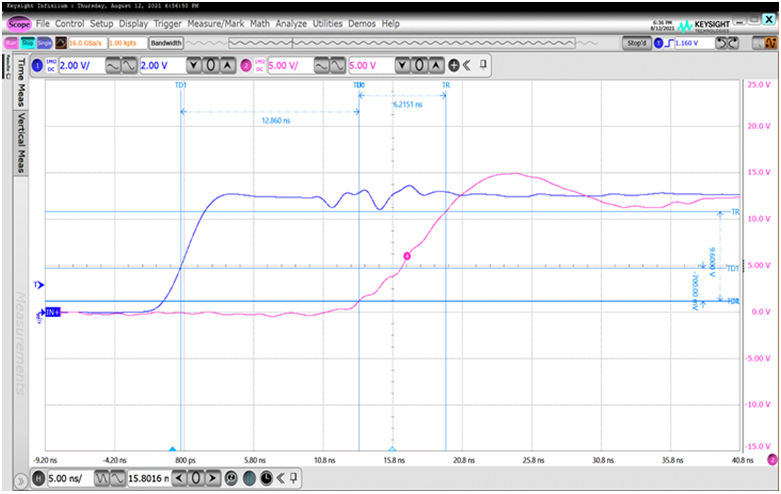Open the Trigger menu
This screenshot has height=494, width=781.
pyautogui.click(x=168, y=23)
